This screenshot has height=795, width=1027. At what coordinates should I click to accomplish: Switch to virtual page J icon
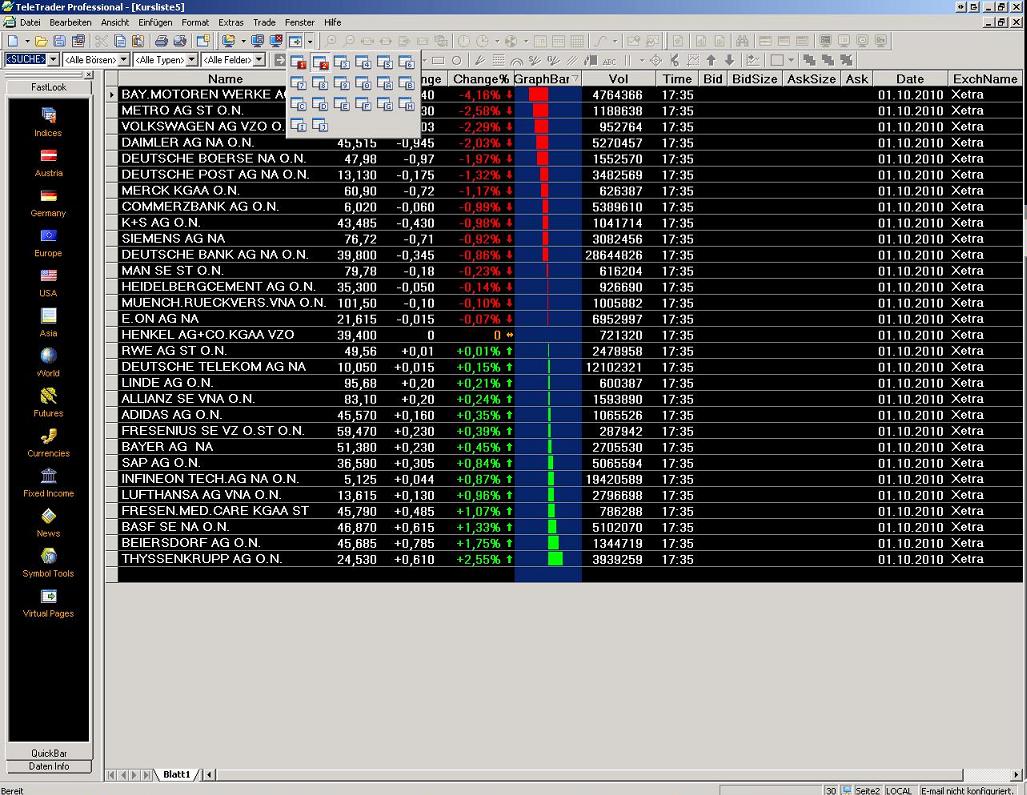tap(320, 125)
